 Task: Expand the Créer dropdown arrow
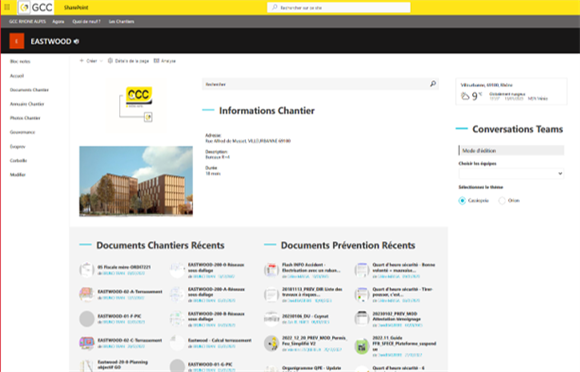101,61
